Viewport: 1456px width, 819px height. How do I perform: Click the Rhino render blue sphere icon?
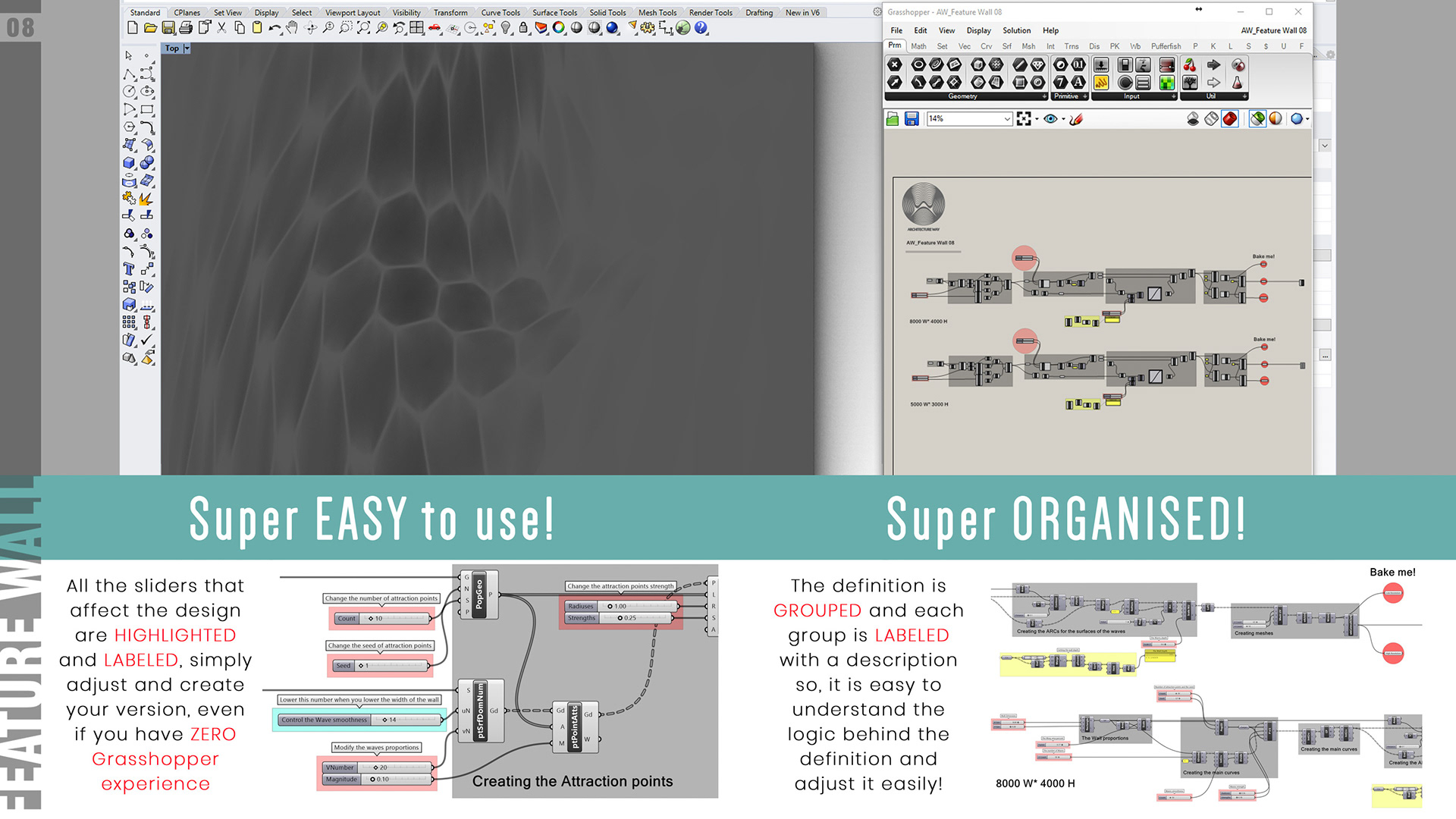click(x=612, y=28)
